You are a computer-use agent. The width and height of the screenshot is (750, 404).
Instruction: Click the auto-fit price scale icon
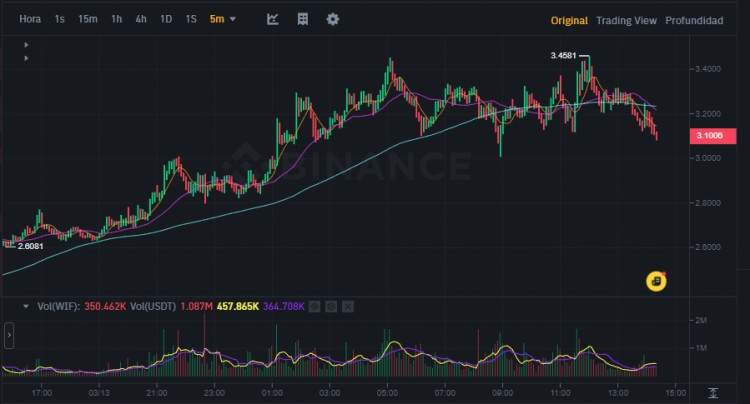[712, 392]
